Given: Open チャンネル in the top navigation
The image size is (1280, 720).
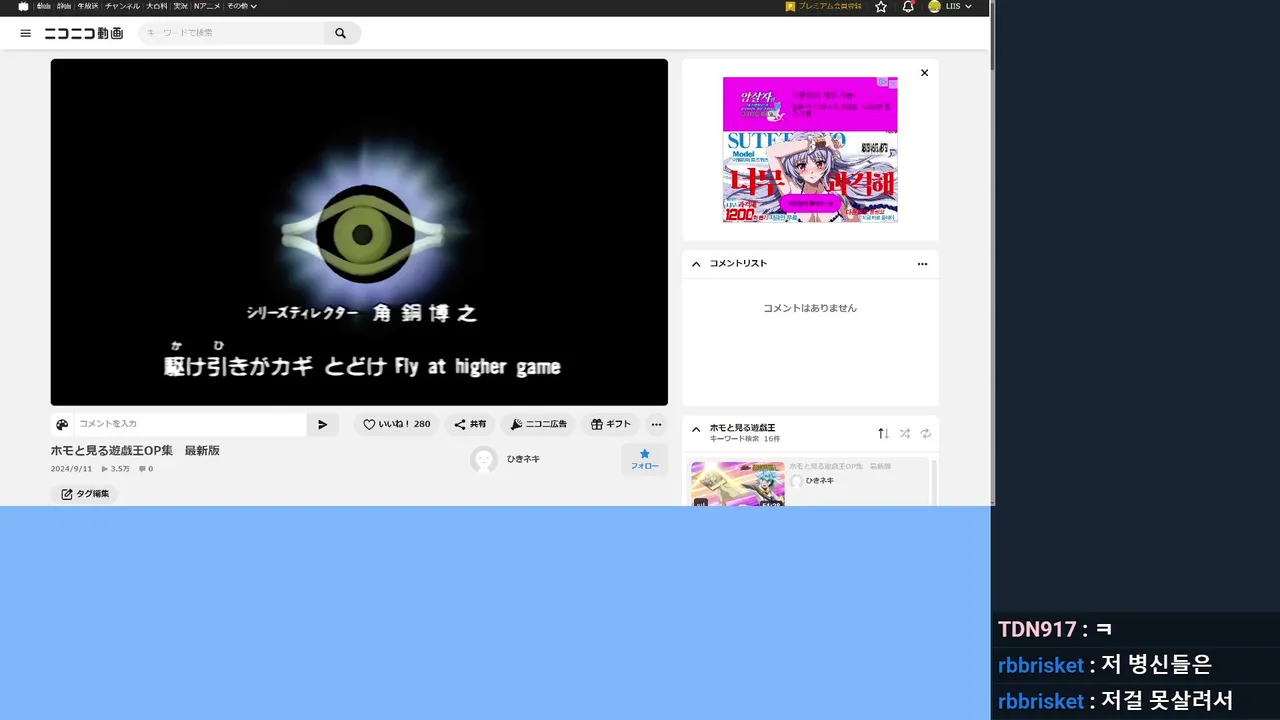Looking at the screenshot, I should point(122,6).
